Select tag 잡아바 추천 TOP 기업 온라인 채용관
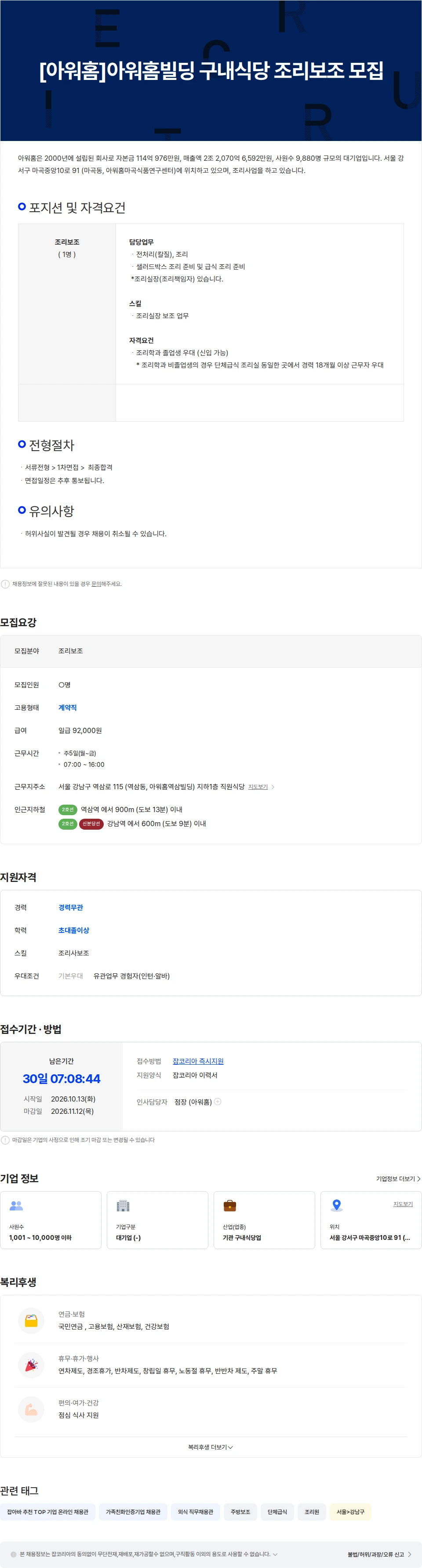 click(47, 1511)
